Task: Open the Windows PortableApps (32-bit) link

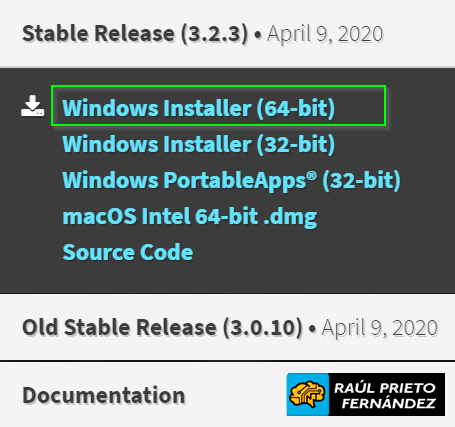Action: coord(231,180)
